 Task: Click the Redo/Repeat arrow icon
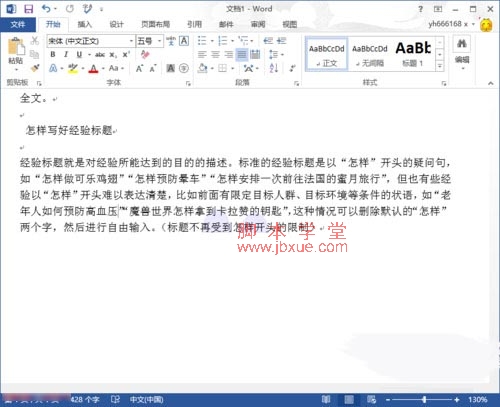click(x=70, y=9)
